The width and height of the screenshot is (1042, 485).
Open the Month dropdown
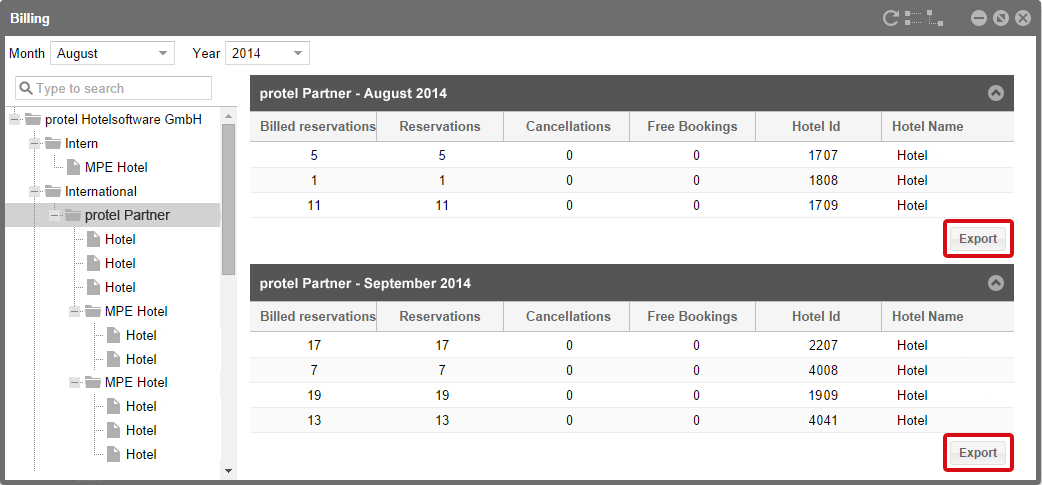coord(112,53)
